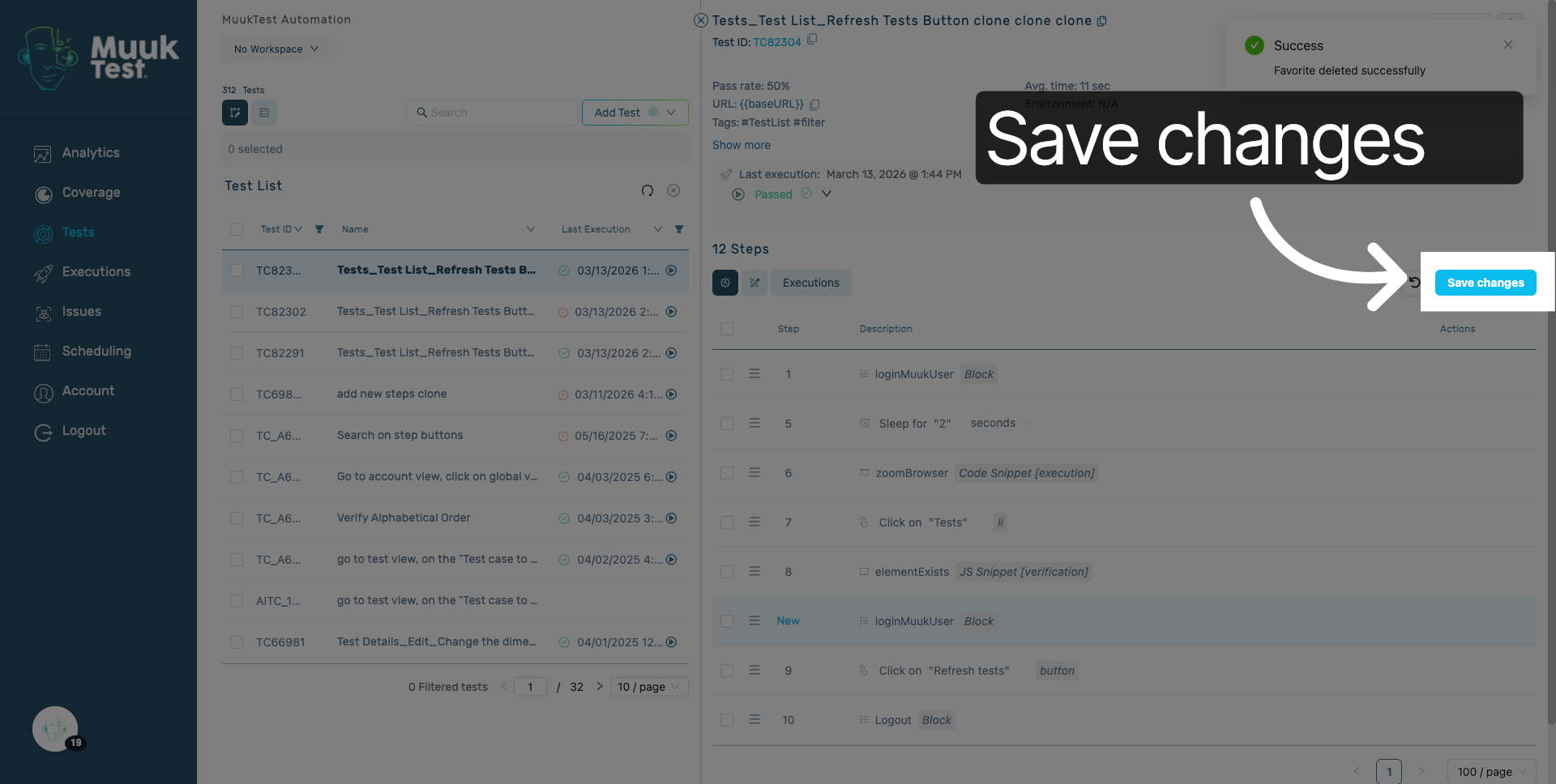Check the box for step 1 loginMuukUser

pos(727,374)
